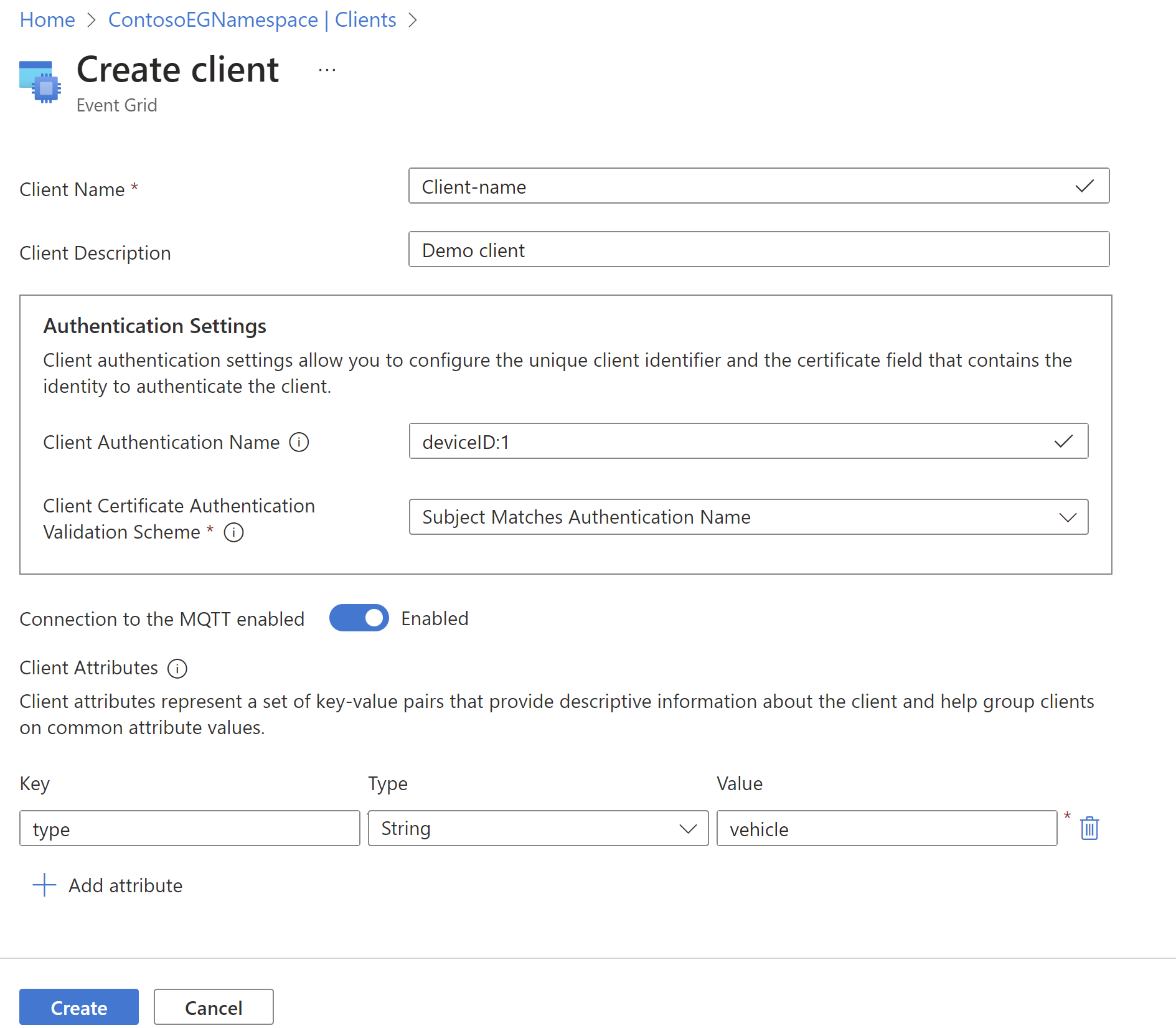Delete the type attribute with trash icon
Screen dimensions: 1176x1028
(1089, 829)
